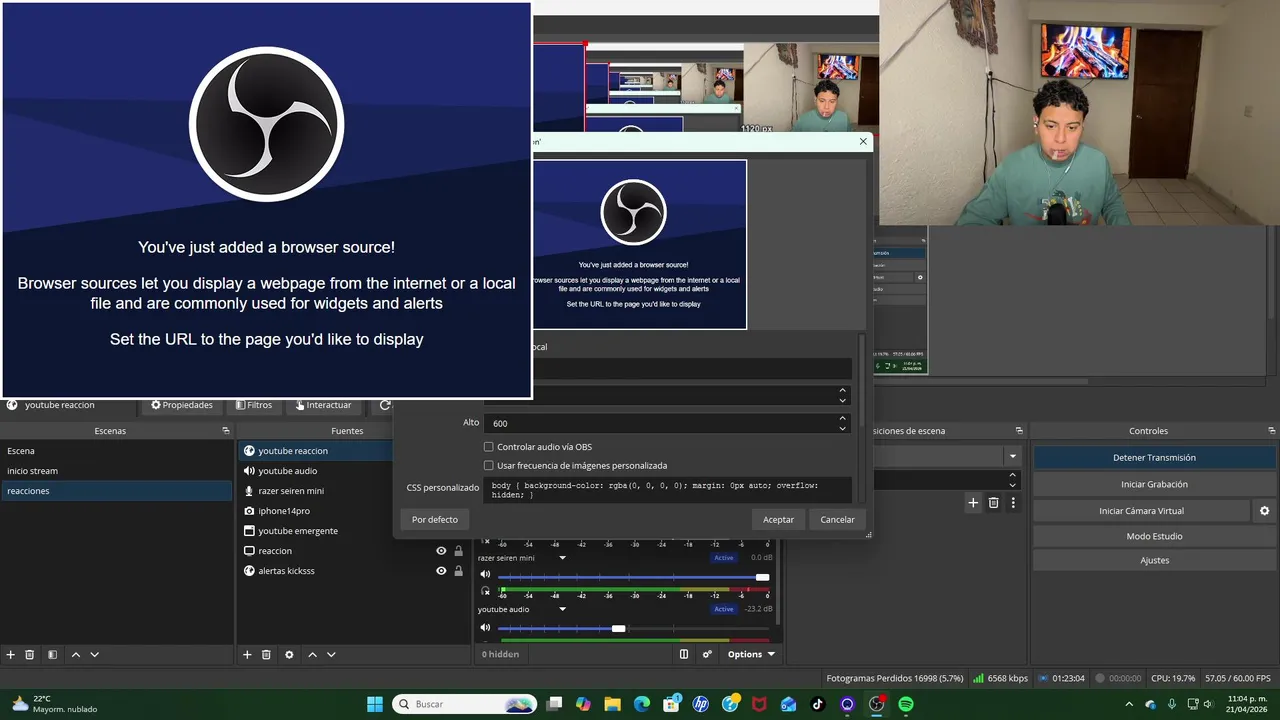Viewport: 1280px width, 720px height.
Task: Edit the CSS personalizado text box
Action: coord(669,490)
